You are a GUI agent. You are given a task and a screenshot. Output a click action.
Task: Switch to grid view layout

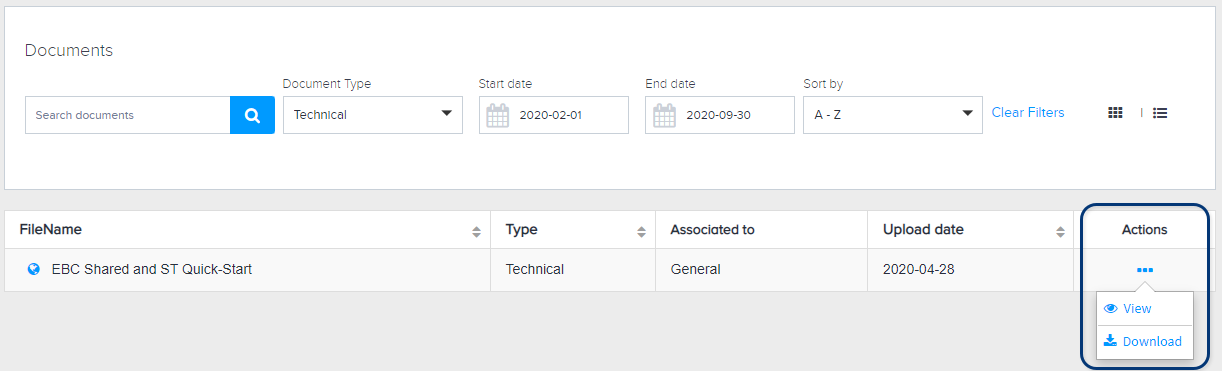coord(1115,113)
